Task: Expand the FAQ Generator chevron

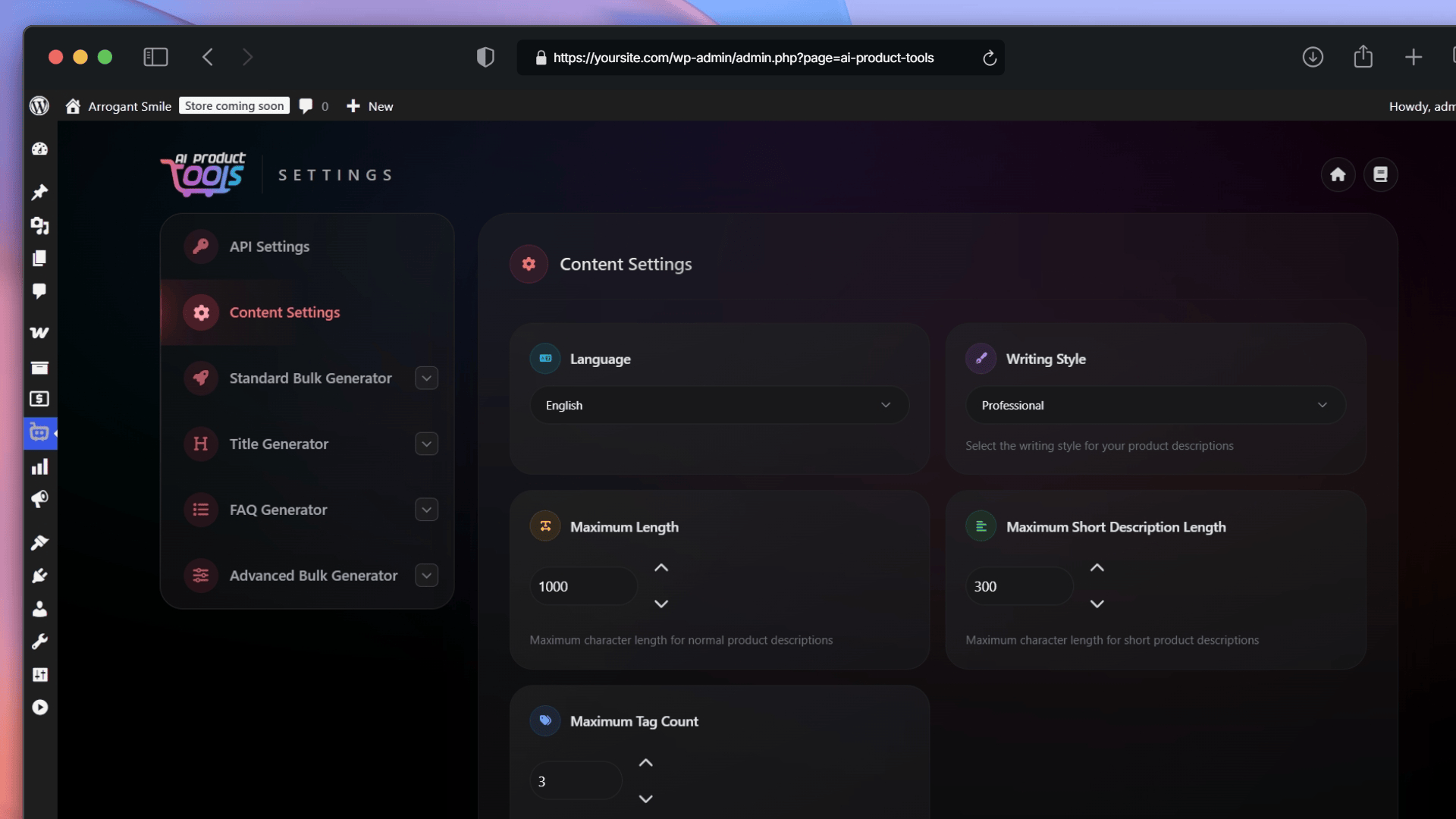Action: coord(427,510)
